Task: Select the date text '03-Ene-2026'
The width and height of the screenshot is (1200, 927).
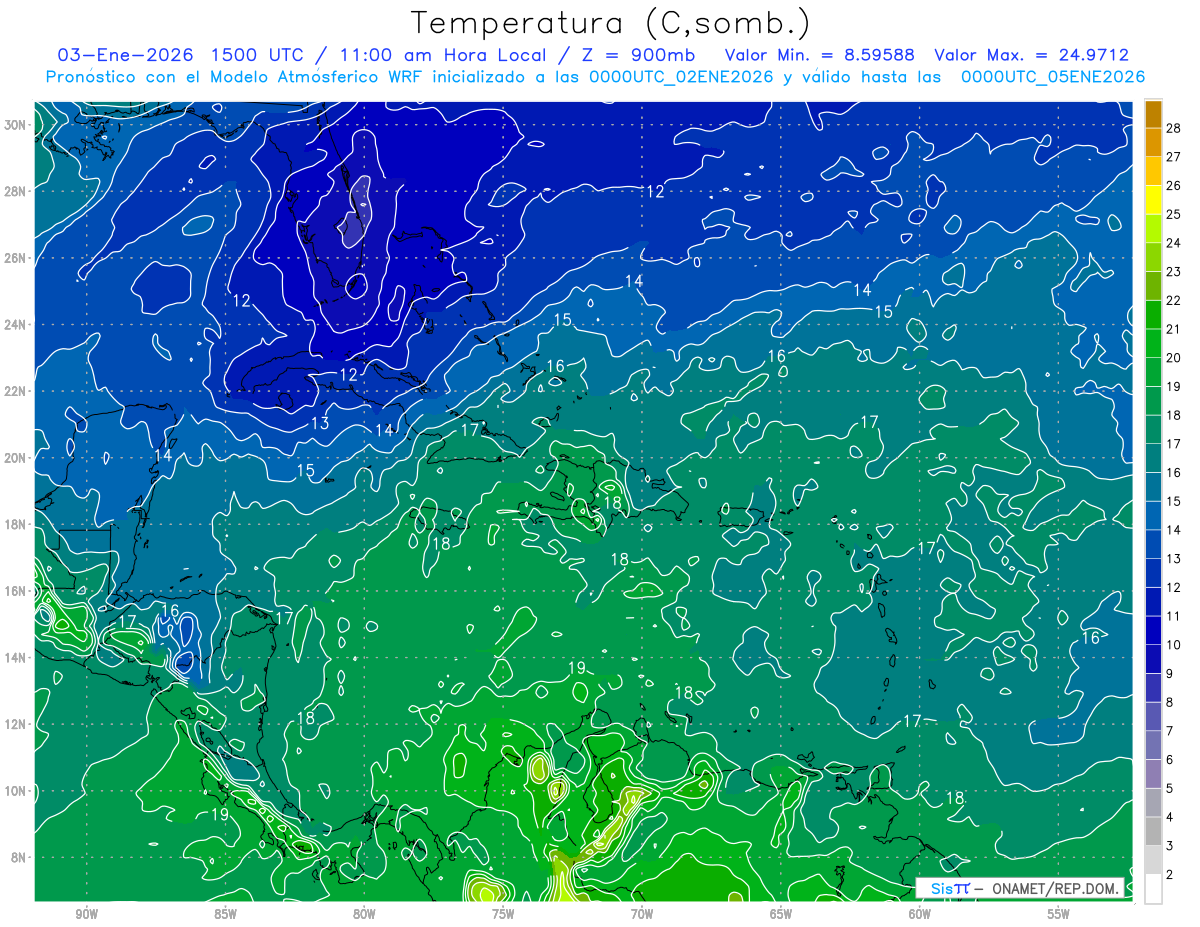Action: pos(126,55)
